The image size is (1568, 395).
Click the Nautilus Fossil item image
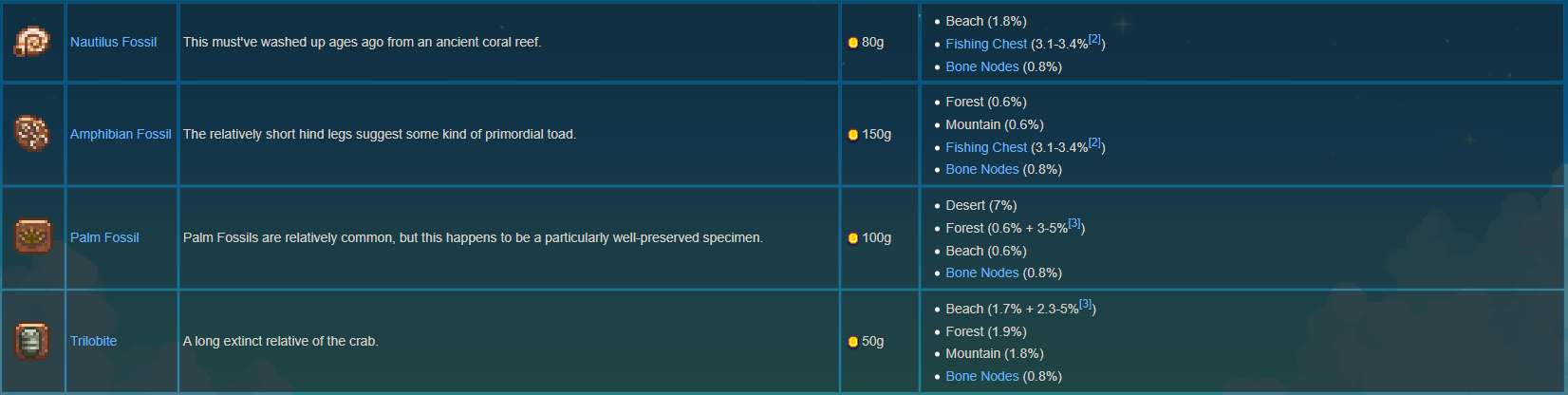pyautogui.click(x=32, y=42)
